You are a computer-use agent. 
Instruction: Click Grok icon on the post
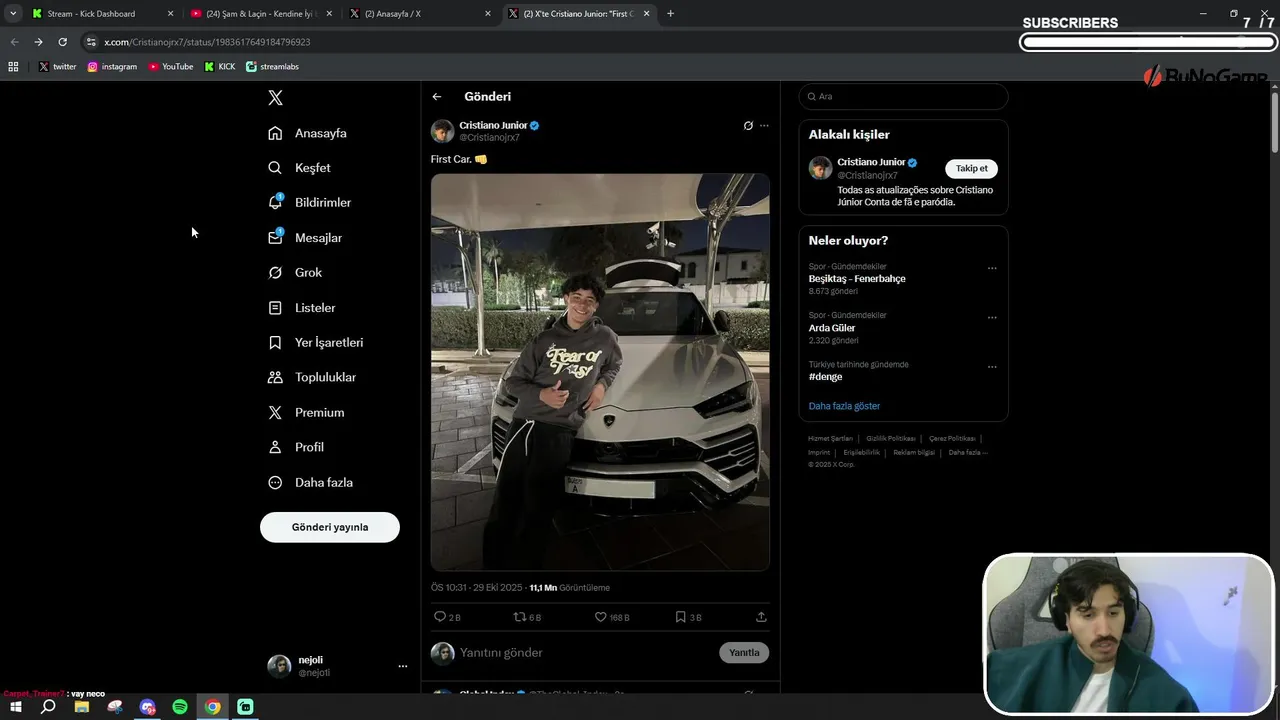(748, 126)
